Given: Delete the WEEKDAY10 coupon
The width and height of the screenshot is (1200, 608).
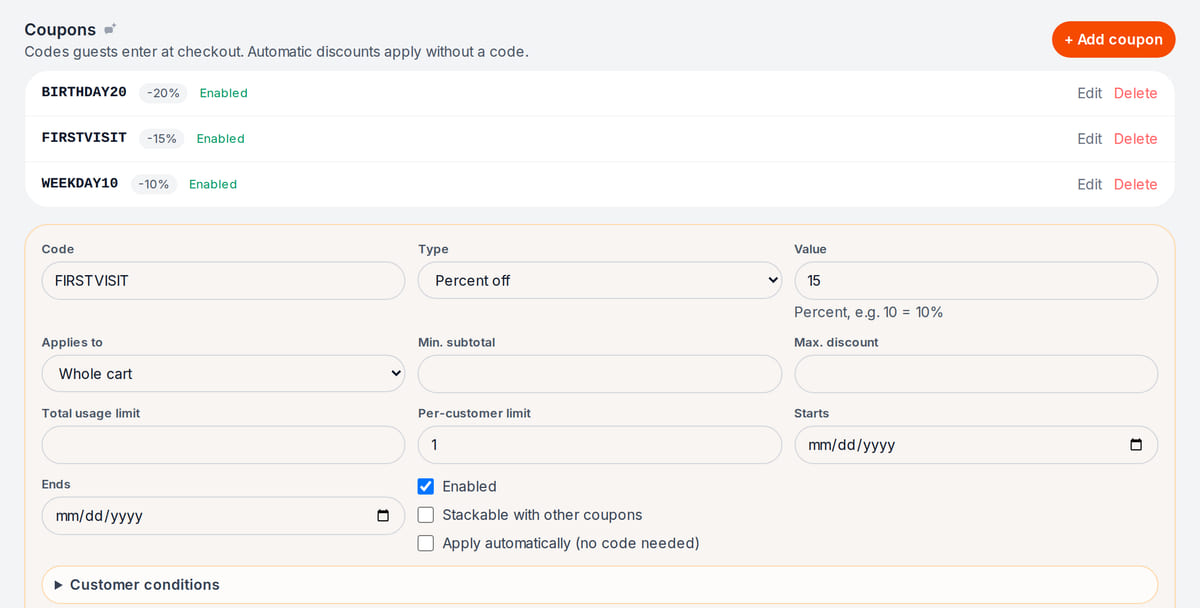Looking at the screenshot, I should coord(1136,184).
